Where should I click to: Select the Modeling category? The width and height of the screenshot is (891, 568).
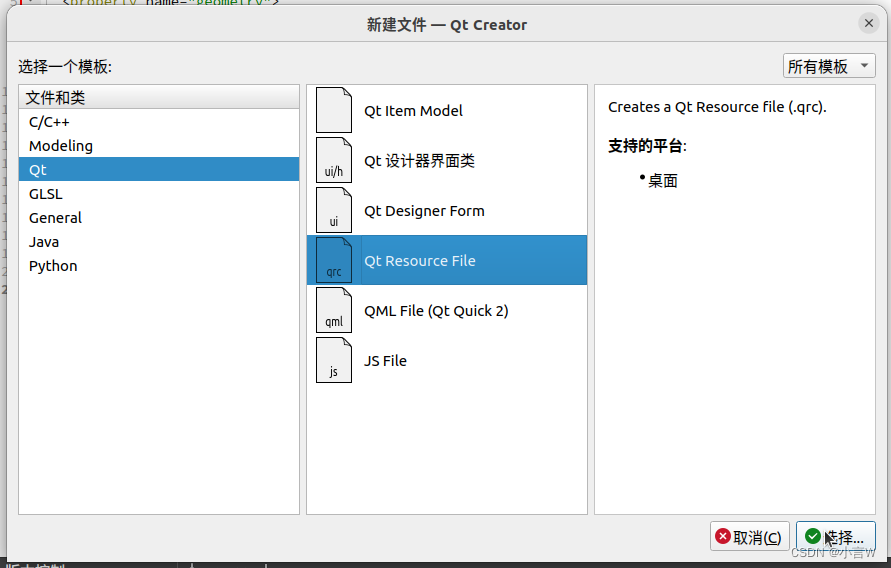click(x=159, y=145)
